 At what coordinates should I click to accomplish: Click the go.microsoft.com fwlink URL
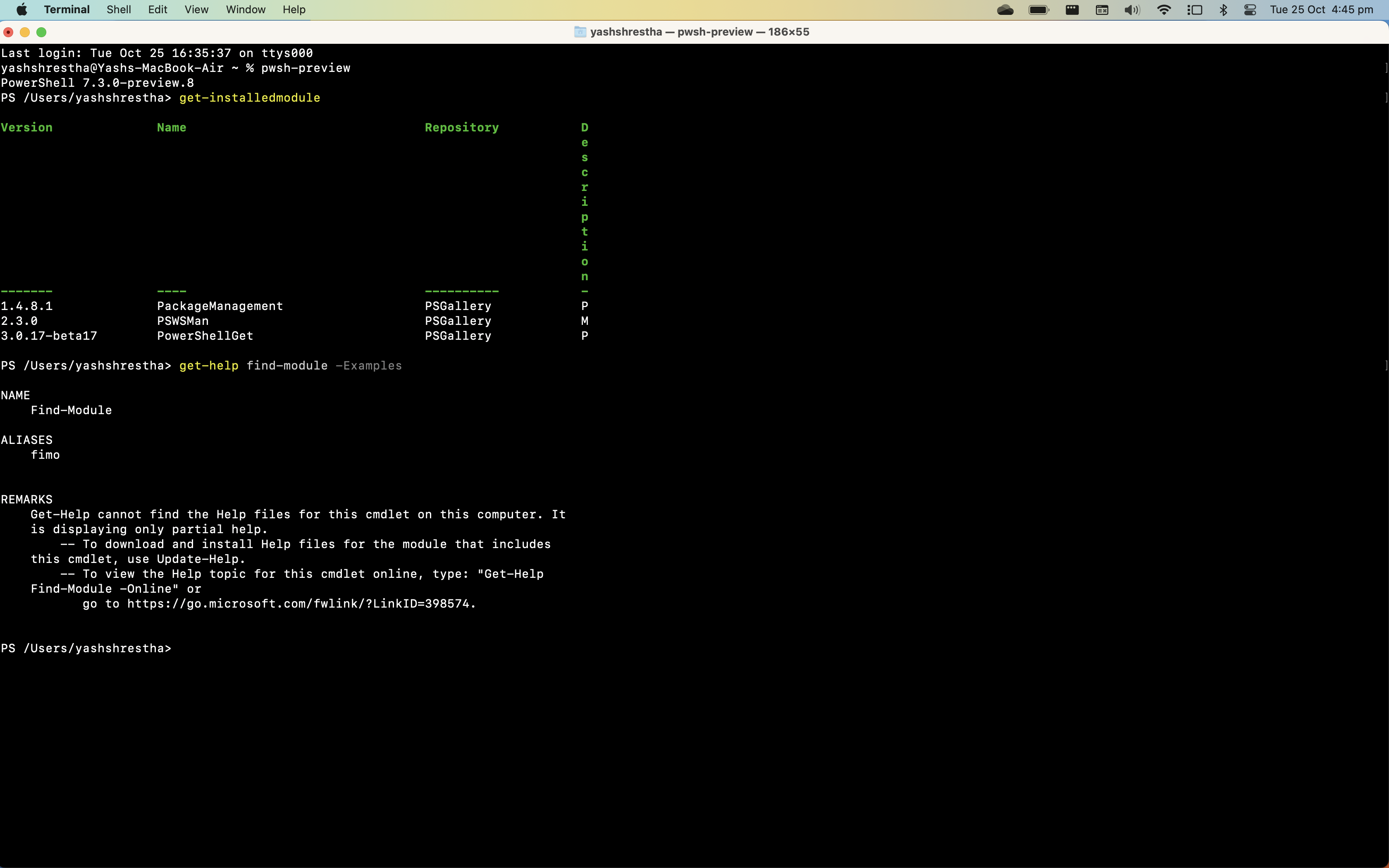tap(298, 604)
